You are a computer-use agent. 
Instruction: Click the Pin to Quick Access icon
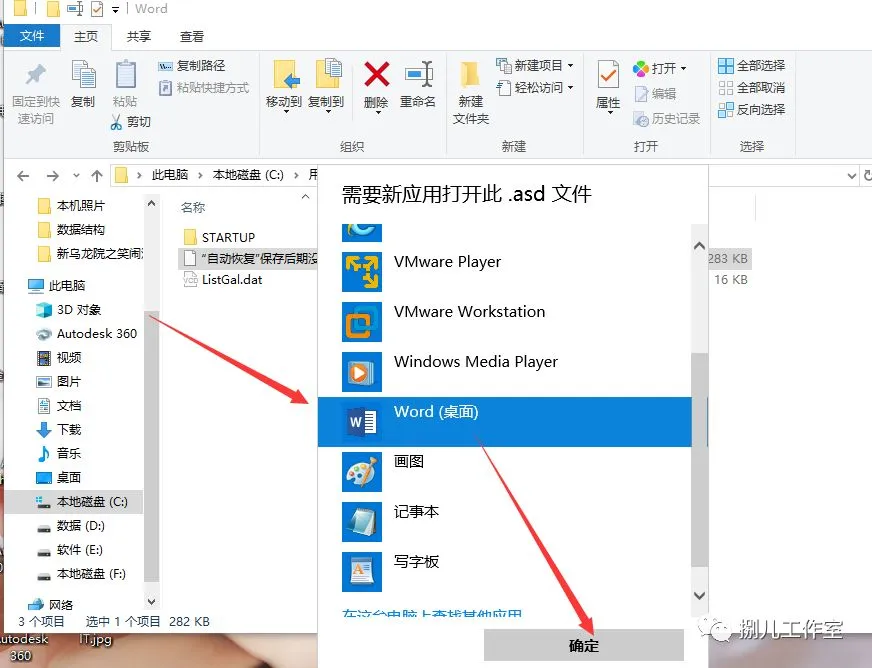[x=36, y=75]
